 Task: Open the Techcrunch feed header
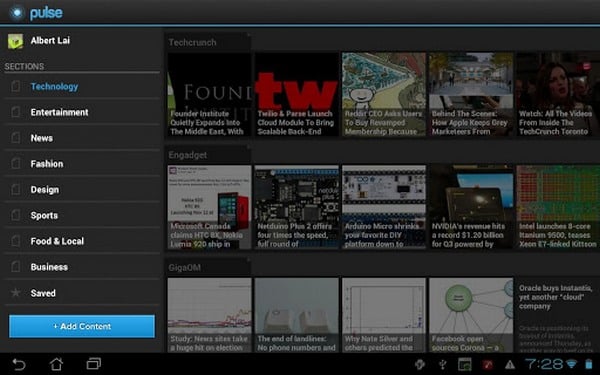click(208, 42)
